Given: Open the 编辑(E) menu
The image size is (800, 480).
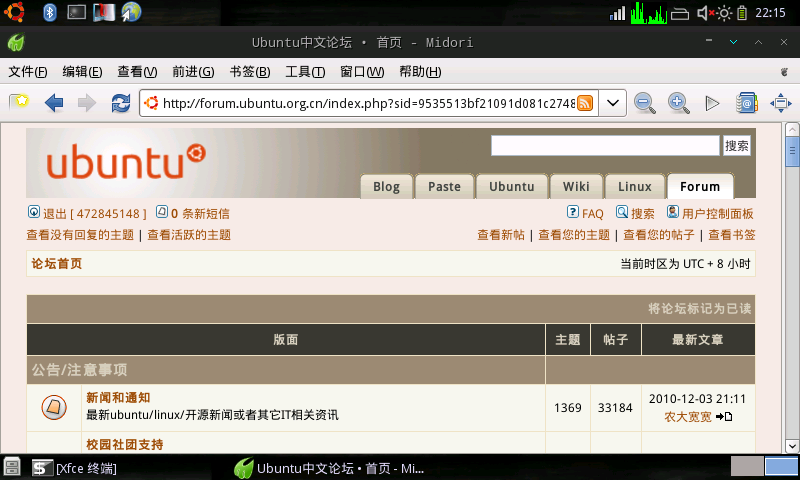Looking at the screenshot, I should (82, 72).
